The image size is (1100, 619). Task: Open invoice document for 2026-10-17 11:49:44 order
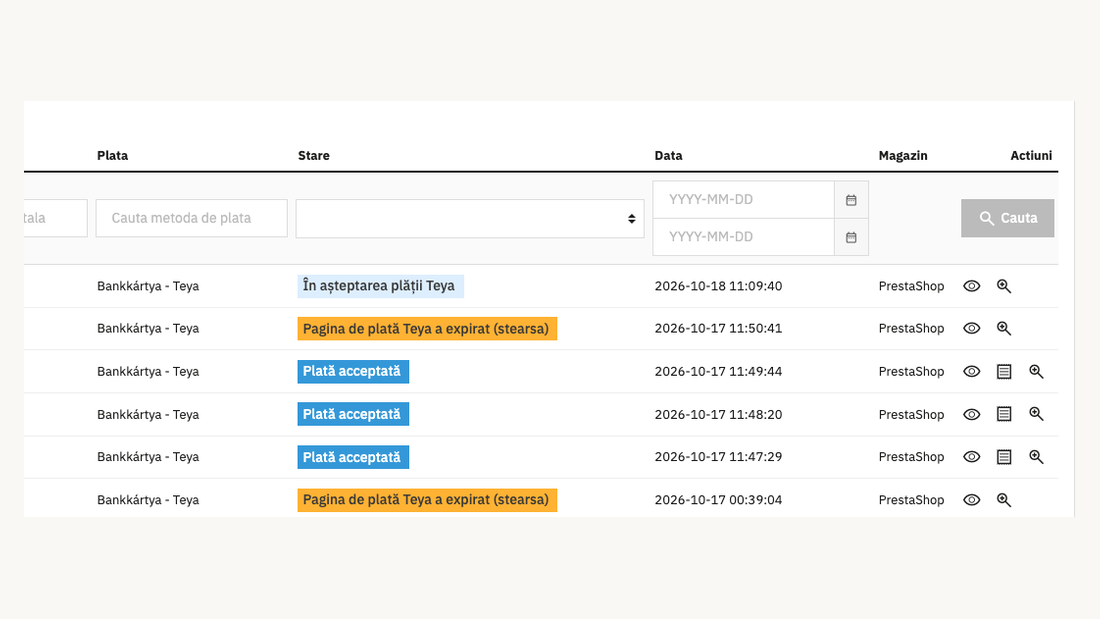coord(1004,371)
